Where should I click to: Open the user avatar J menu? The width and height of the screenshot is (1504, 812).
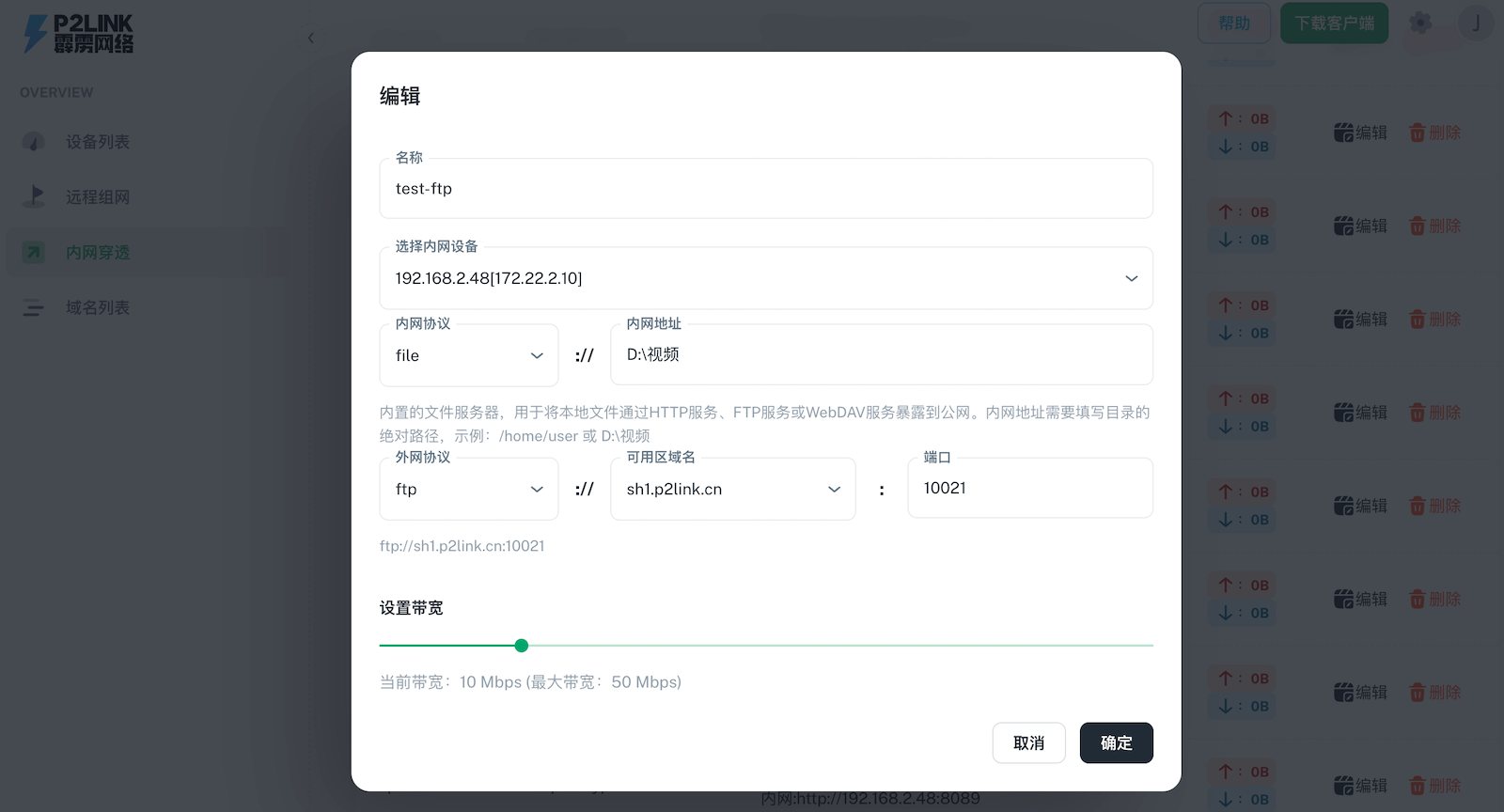pyautogui.click(x=1476, y=23)
